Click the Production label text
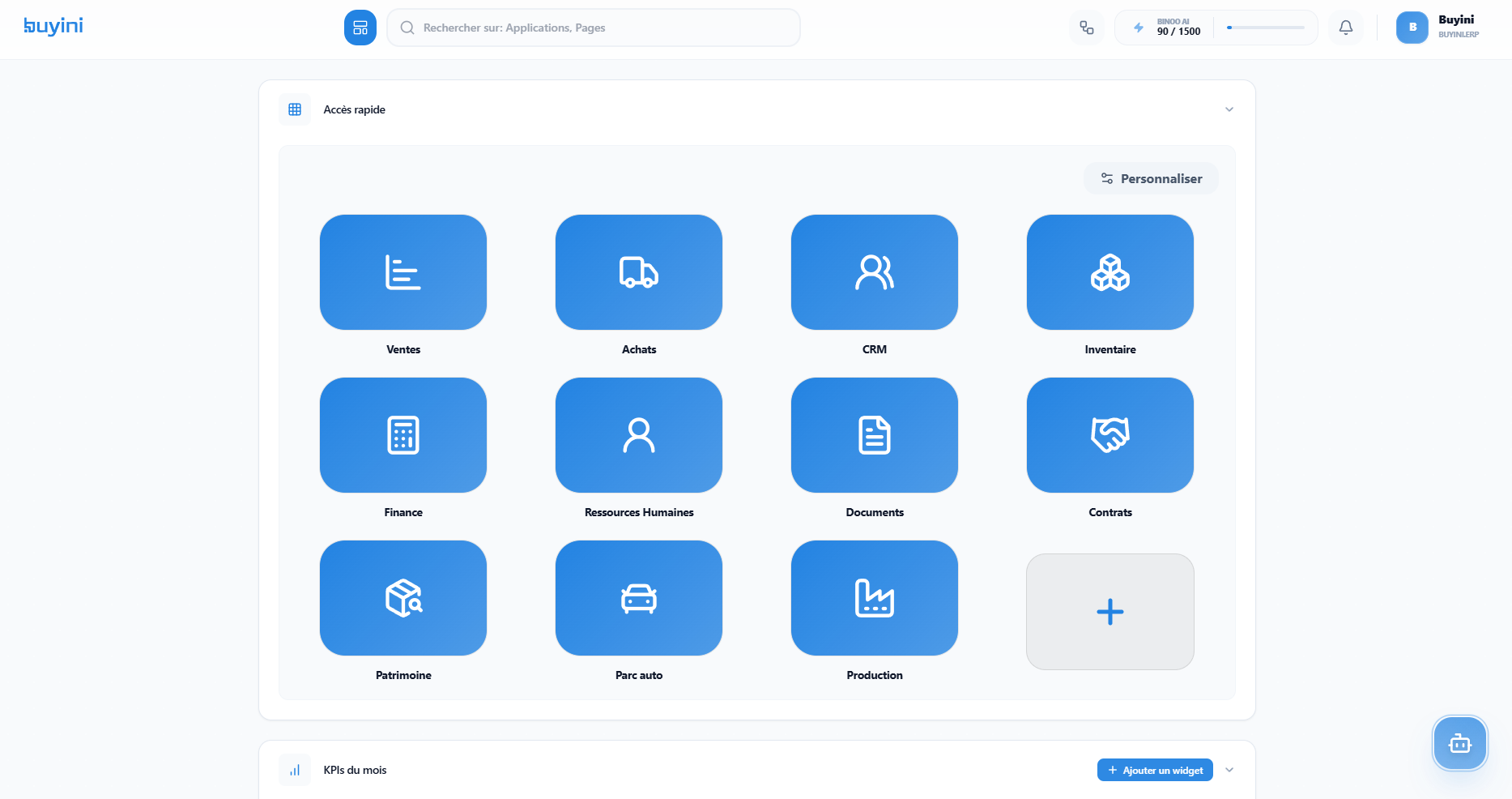The image size is (1512, 799). 875,675
